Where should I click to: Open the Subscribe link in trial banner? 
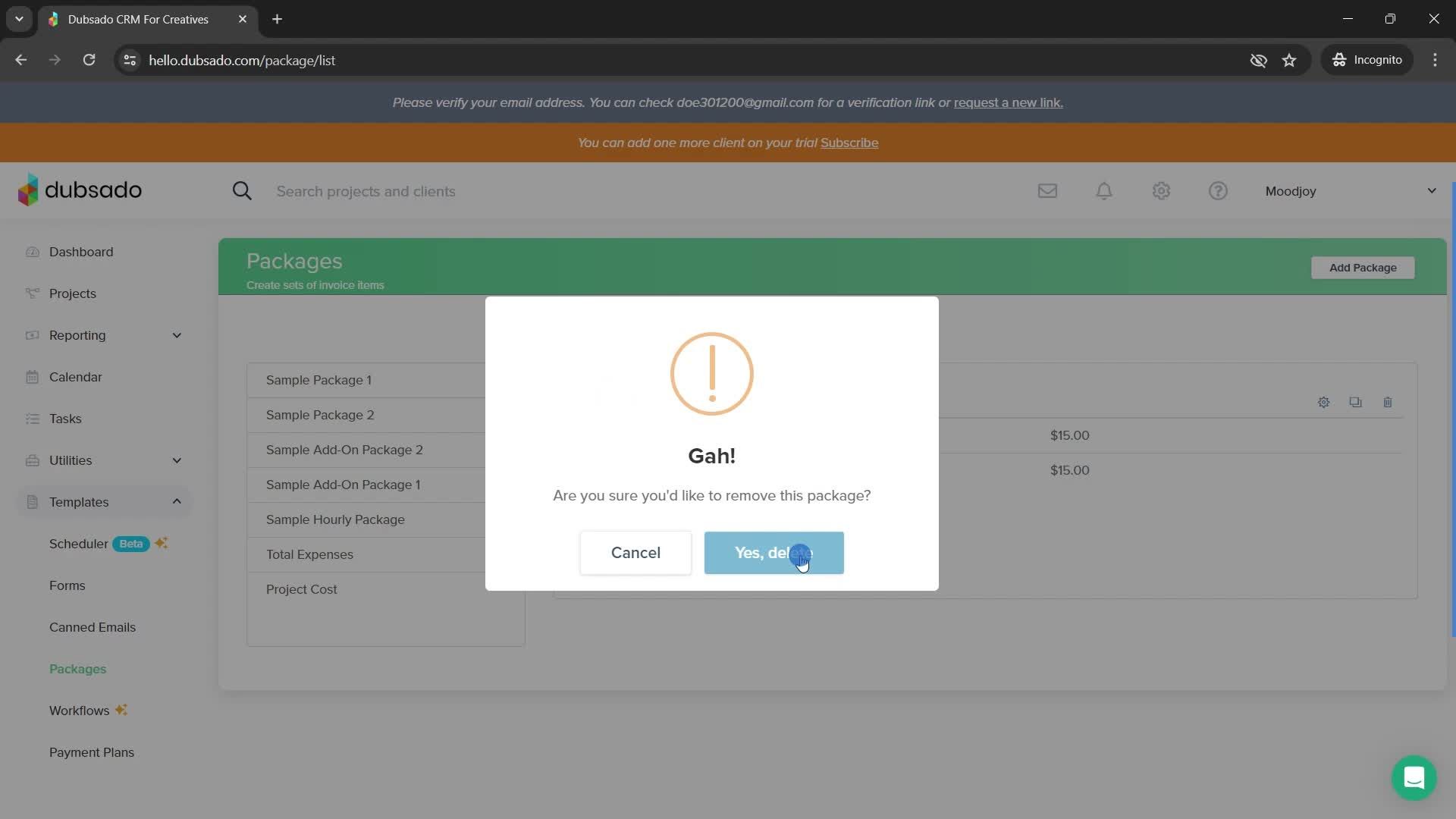click(x=849, y=143)
